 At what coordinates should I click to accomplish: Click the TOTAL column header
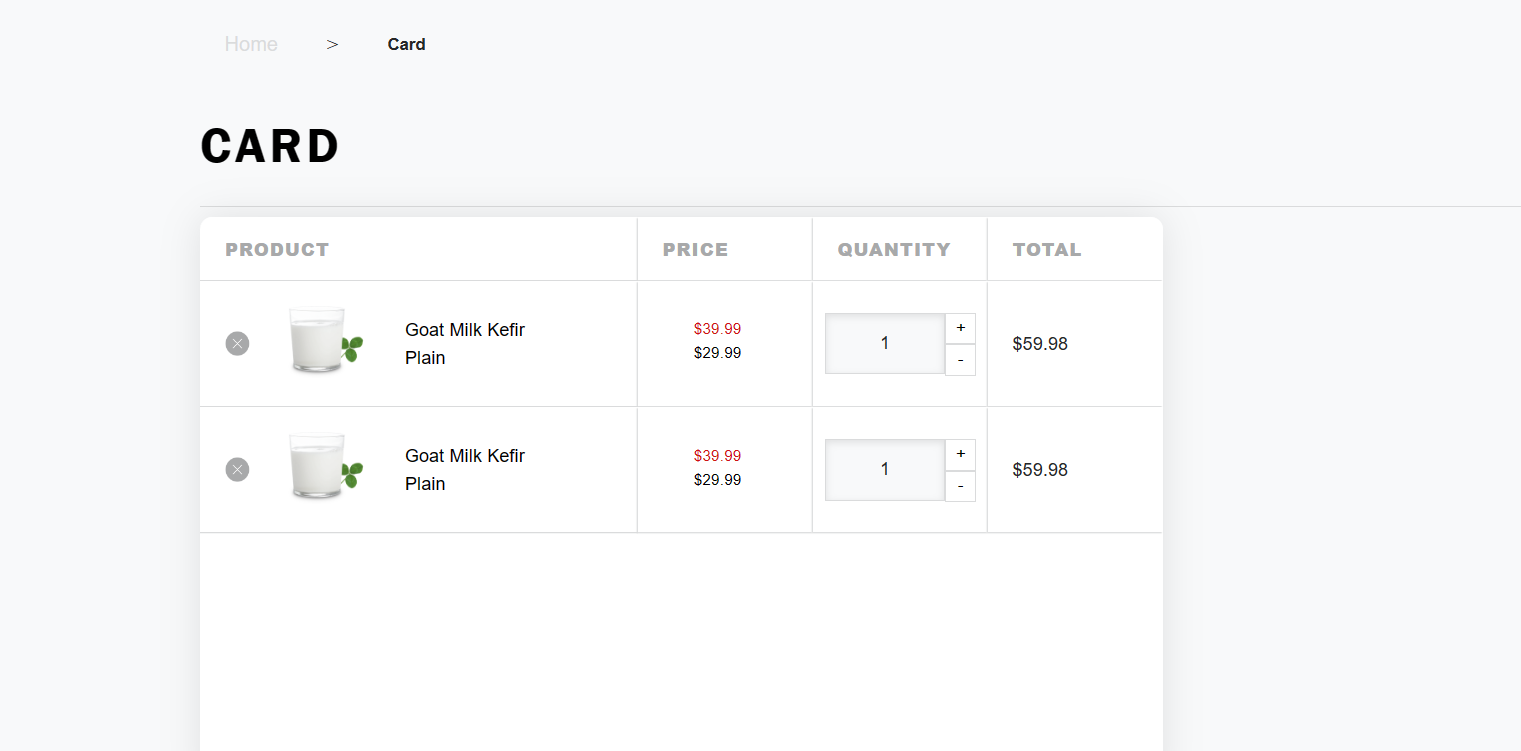point(1047,250)
